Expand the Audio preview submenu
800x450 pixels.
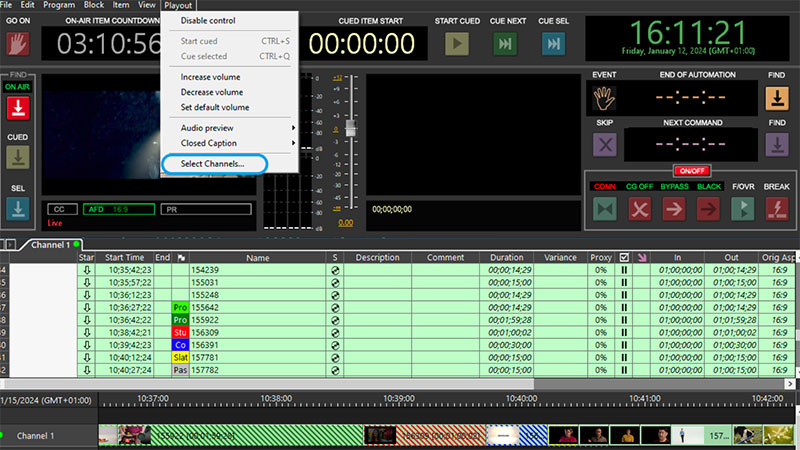click(x=237, y=127)
